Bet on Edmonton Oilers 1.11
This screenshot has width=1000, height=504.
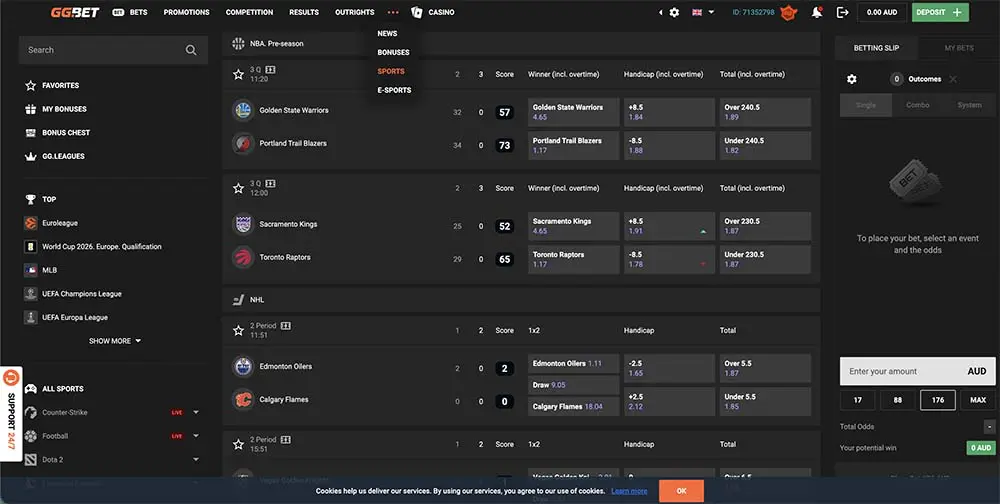pyautogui.click(x=573, y=364)
